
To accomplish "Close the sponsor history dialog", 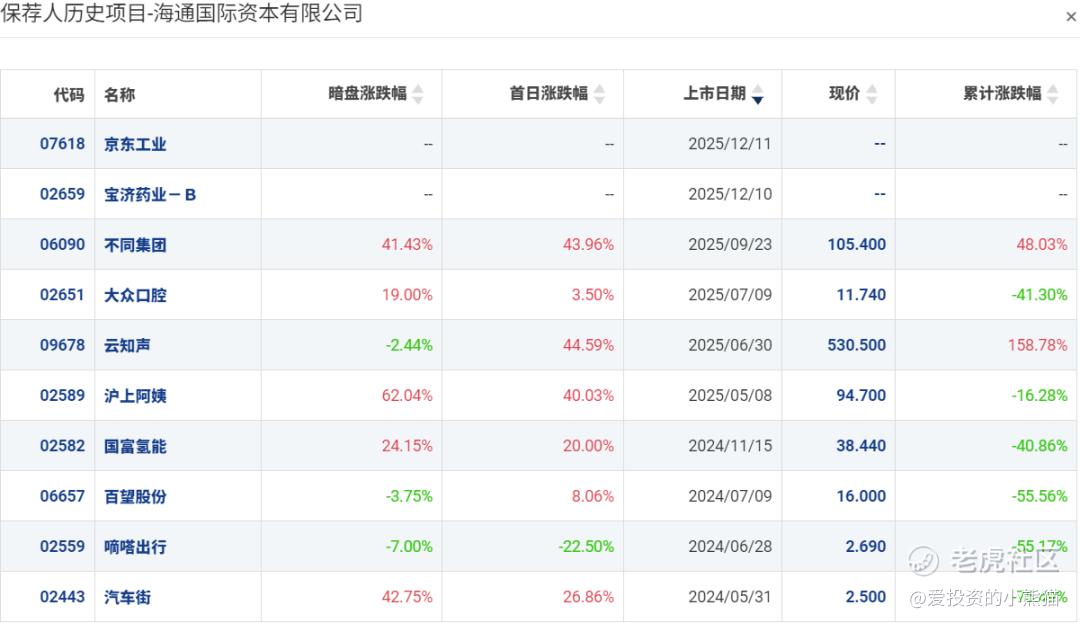I will 1071,17.
